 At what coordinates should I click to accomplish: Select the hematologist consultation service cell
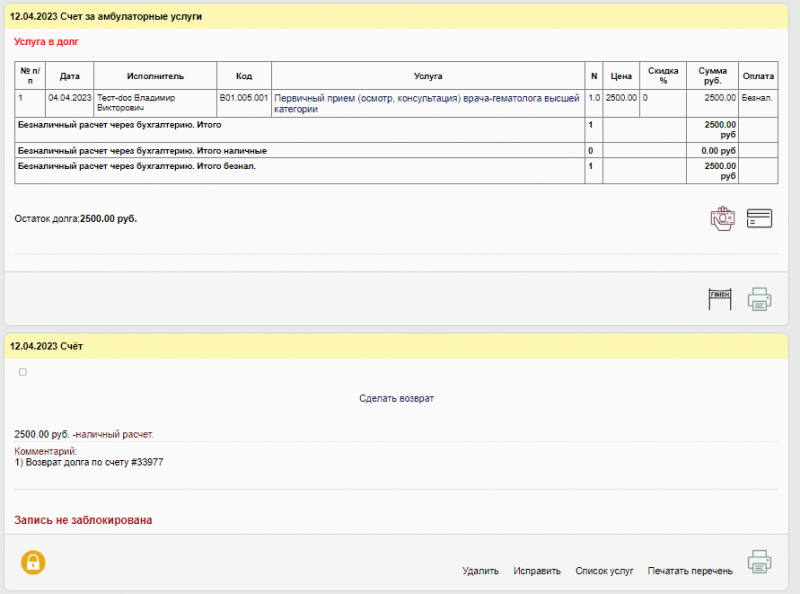pyautogui.click(x=427, y=103)
